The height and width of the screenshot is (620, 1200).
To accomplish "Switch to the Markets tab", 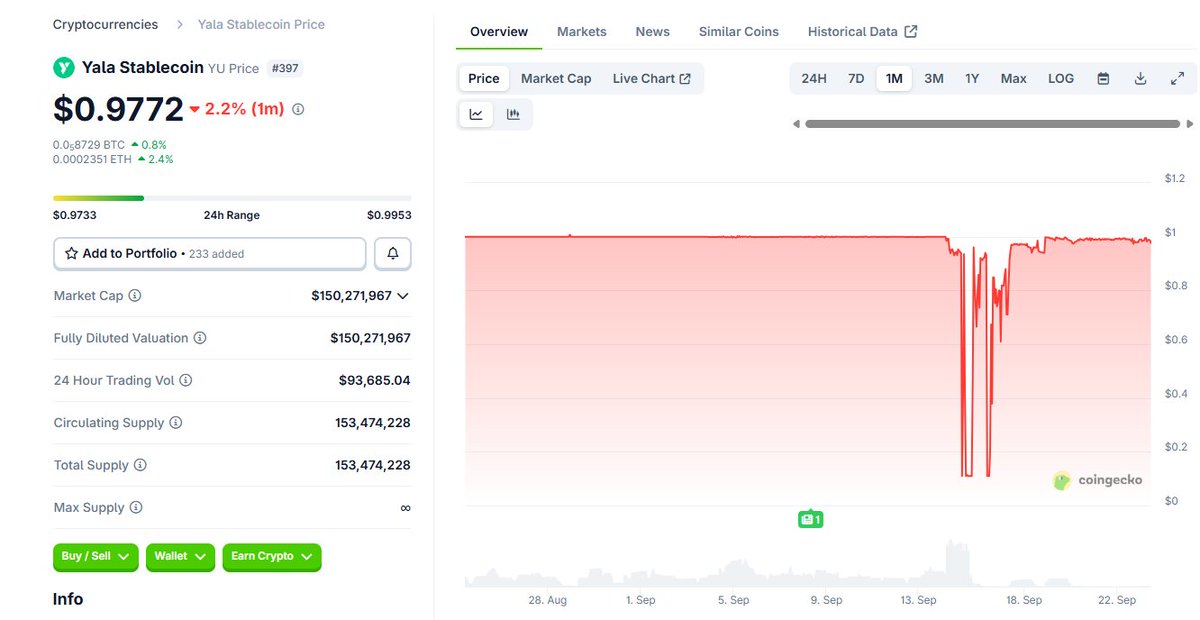I will pyautogui.click(x=582, y=31).
